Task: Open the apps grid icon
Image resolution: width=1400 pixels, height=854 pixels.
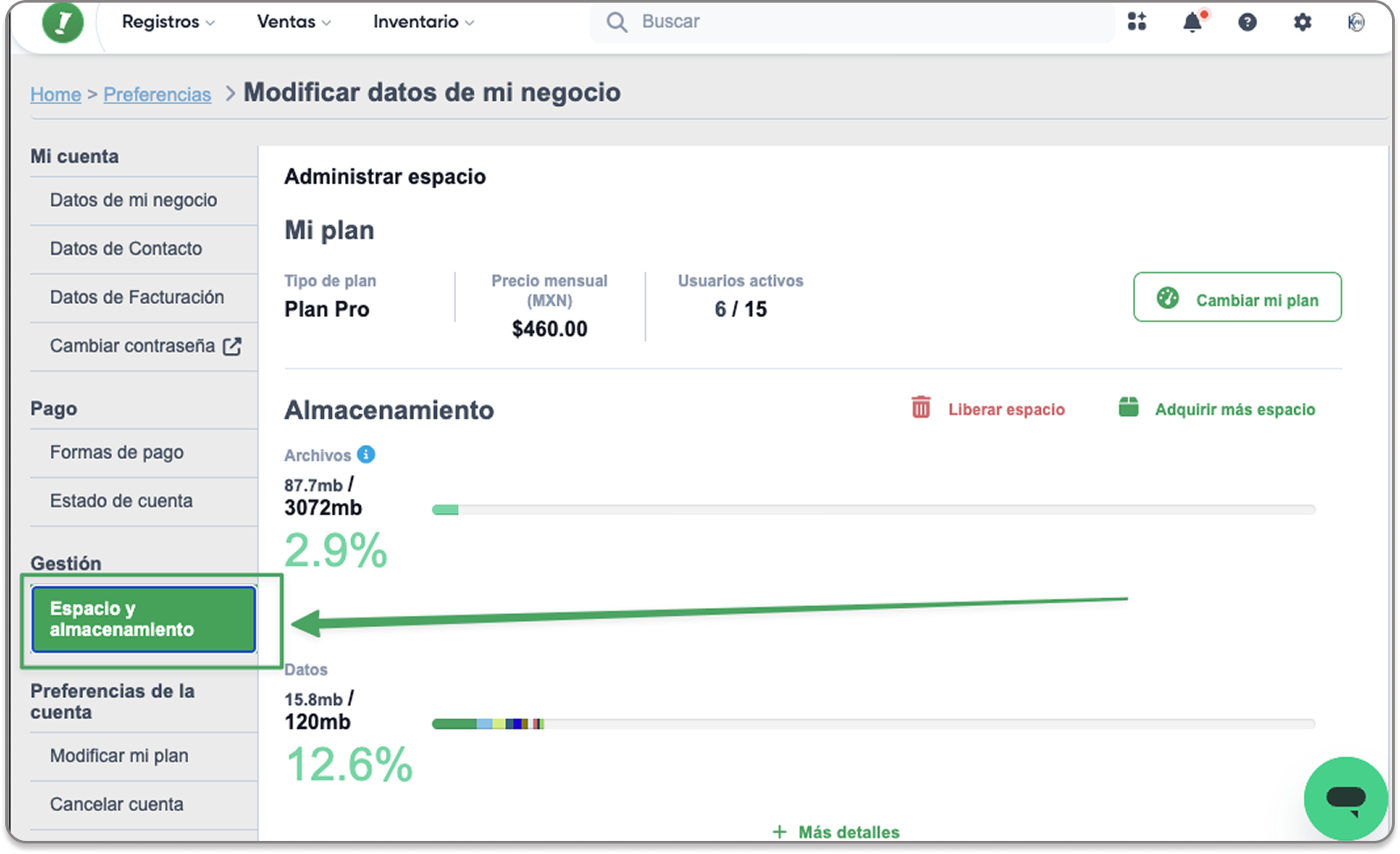Action: 1136,22
